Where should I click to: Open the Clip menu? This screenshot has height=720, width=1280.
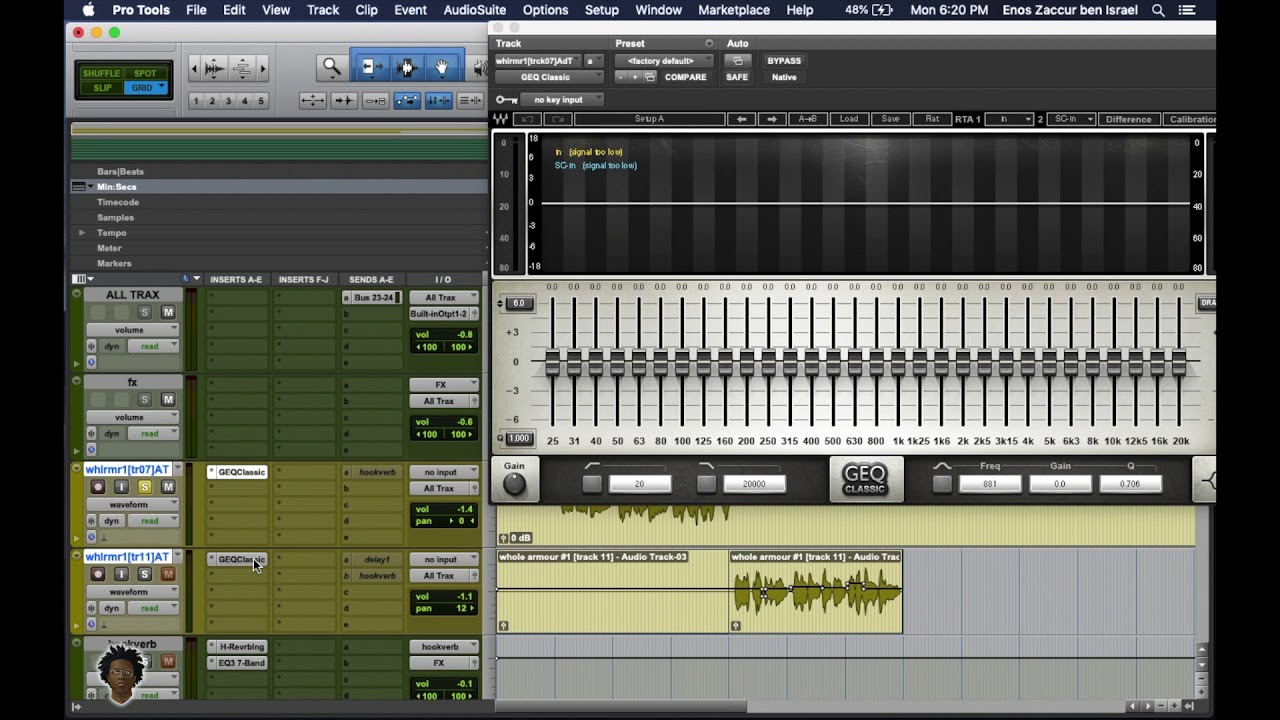[x=366, y=10]
